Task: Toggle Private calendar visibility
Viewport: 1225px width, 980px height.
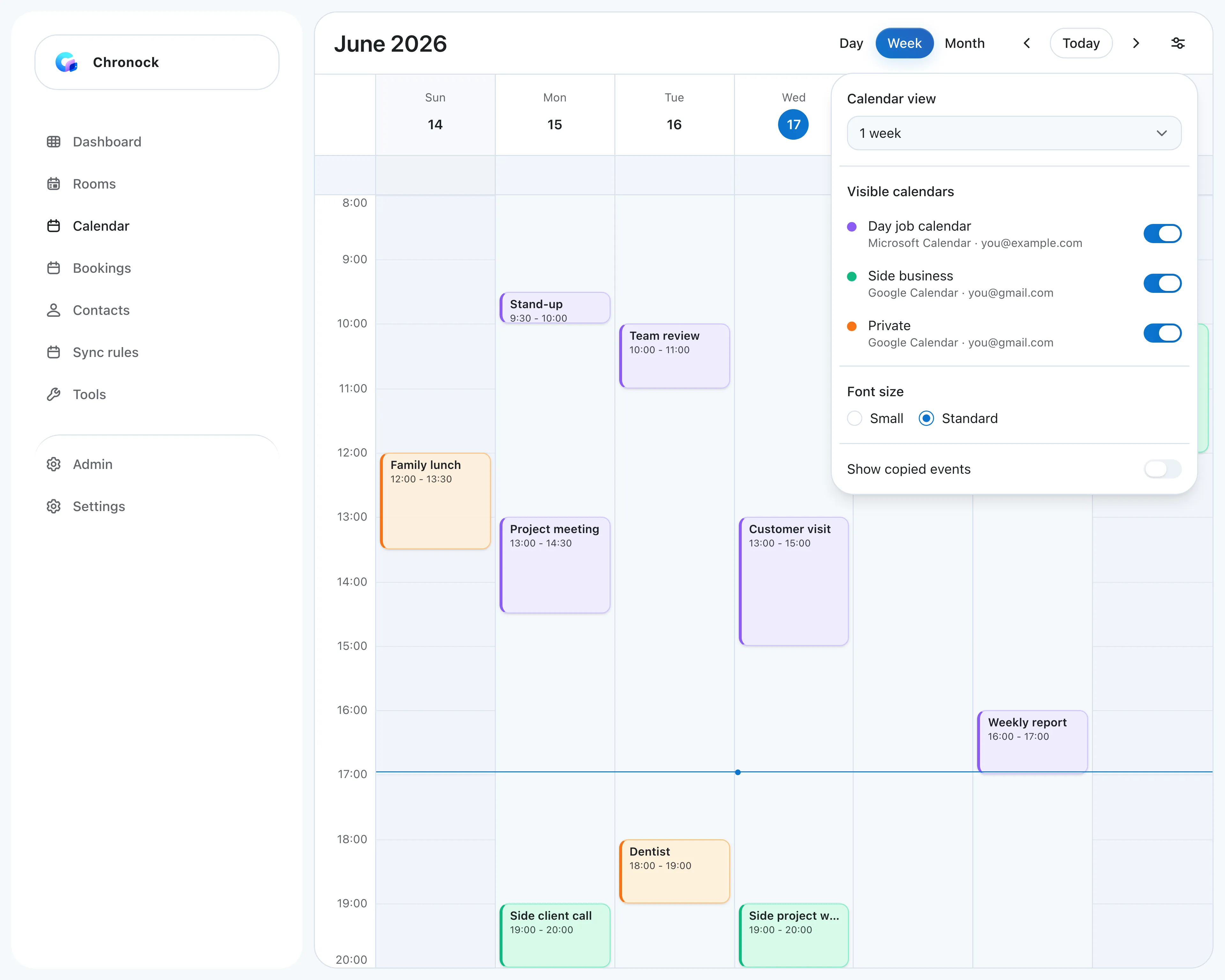Action: (x=1162, y=333)
